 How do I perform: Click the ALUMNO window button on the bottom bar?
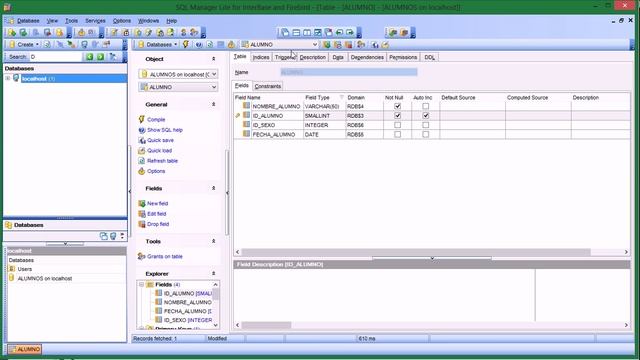[x=24, y=349]
